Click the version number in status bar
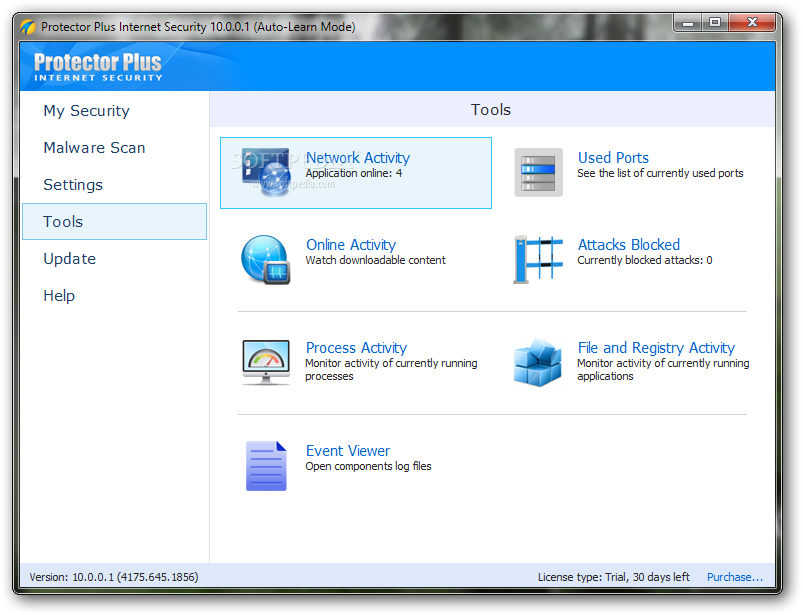This screenshot has width=803, height=615. click(114, 577)
